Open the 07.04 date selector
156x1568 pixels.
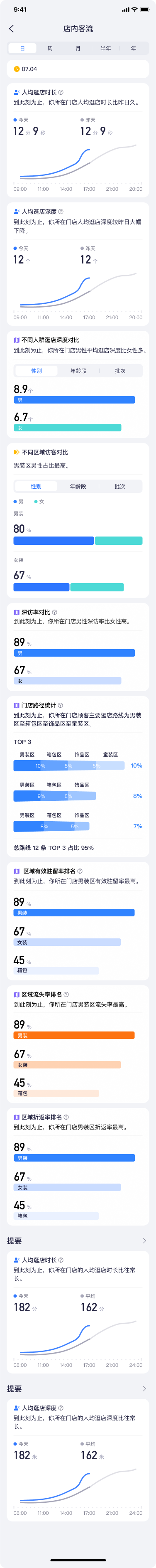click(78, 69)
